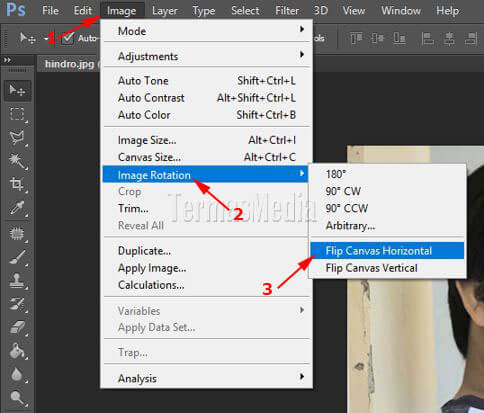Choose Auto Contrast

point(206,98)
